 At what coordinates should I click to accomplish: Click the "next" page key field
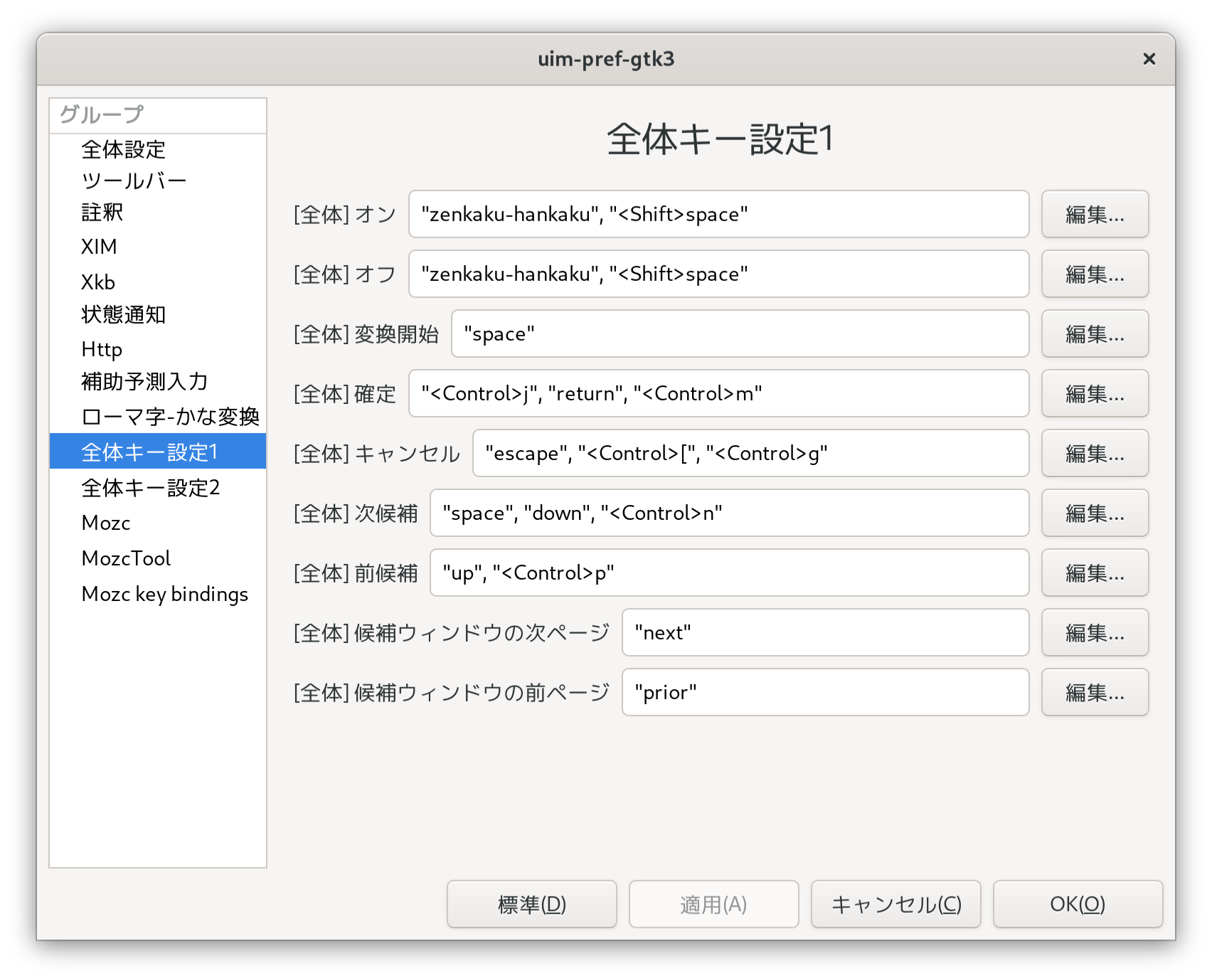pyautogui.click(x=825, y=632)
